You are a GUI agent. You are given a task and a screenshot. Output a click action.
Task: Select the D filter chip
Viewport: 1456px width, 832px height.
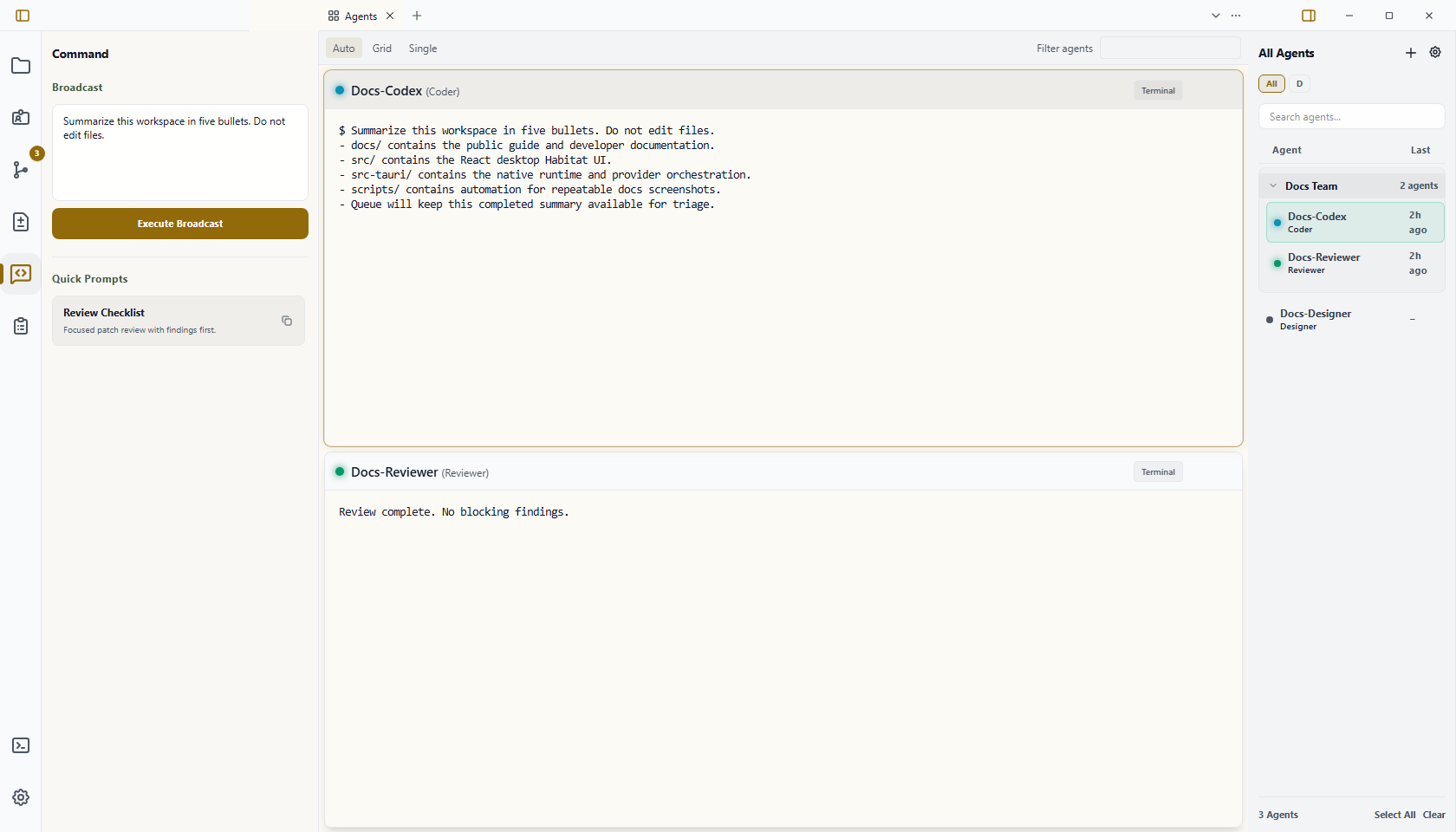click(x=1299, y=84)
